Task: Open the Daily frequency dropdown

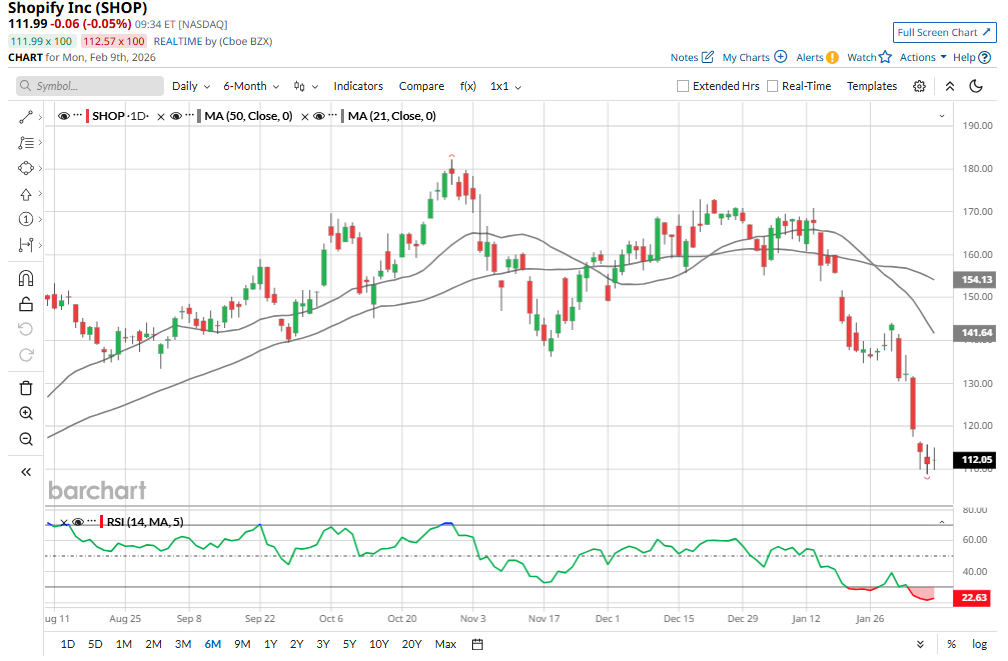Action: [x=191, y=86]
